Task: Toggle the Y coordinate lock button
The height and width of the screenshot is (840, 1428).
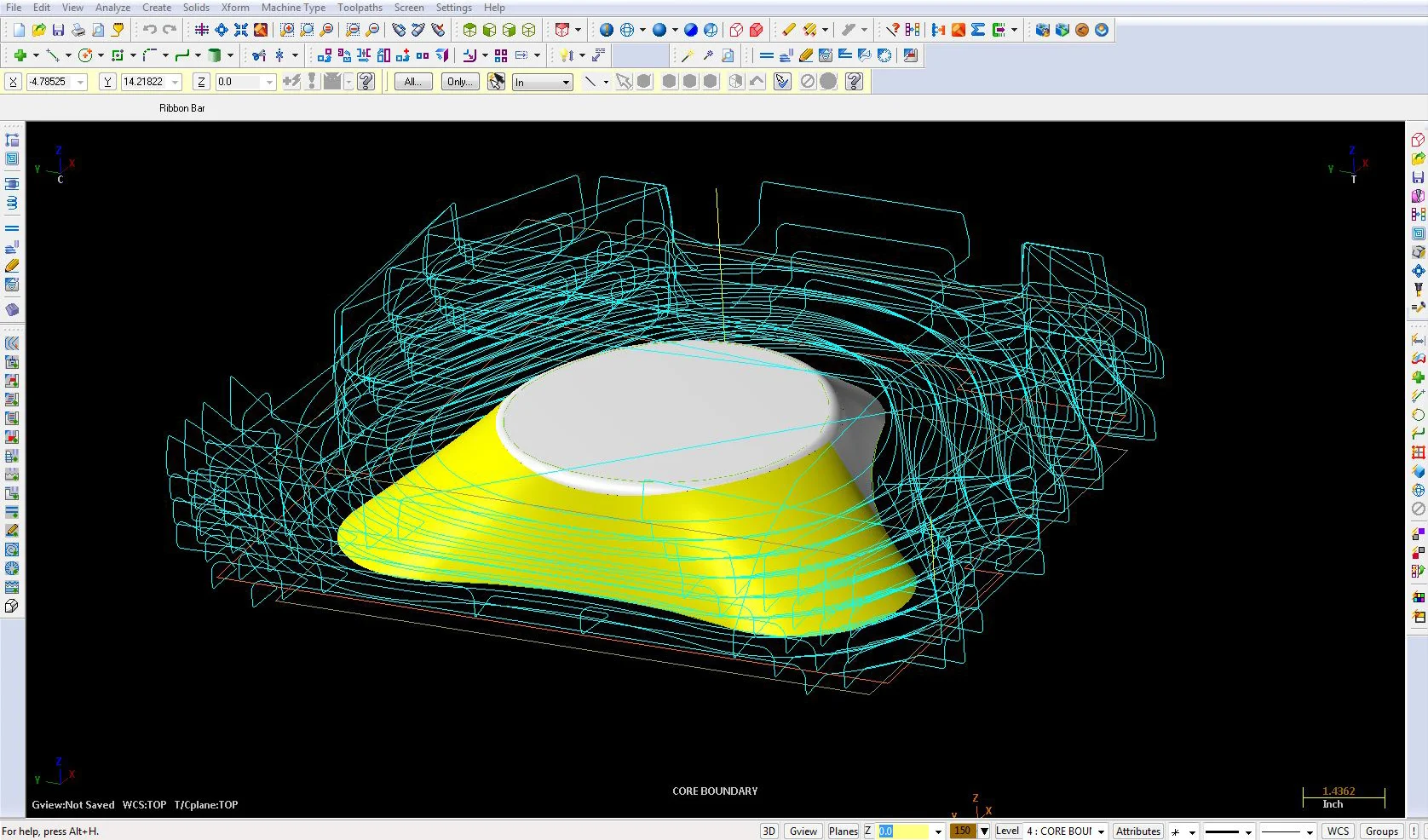Action: 107,82
